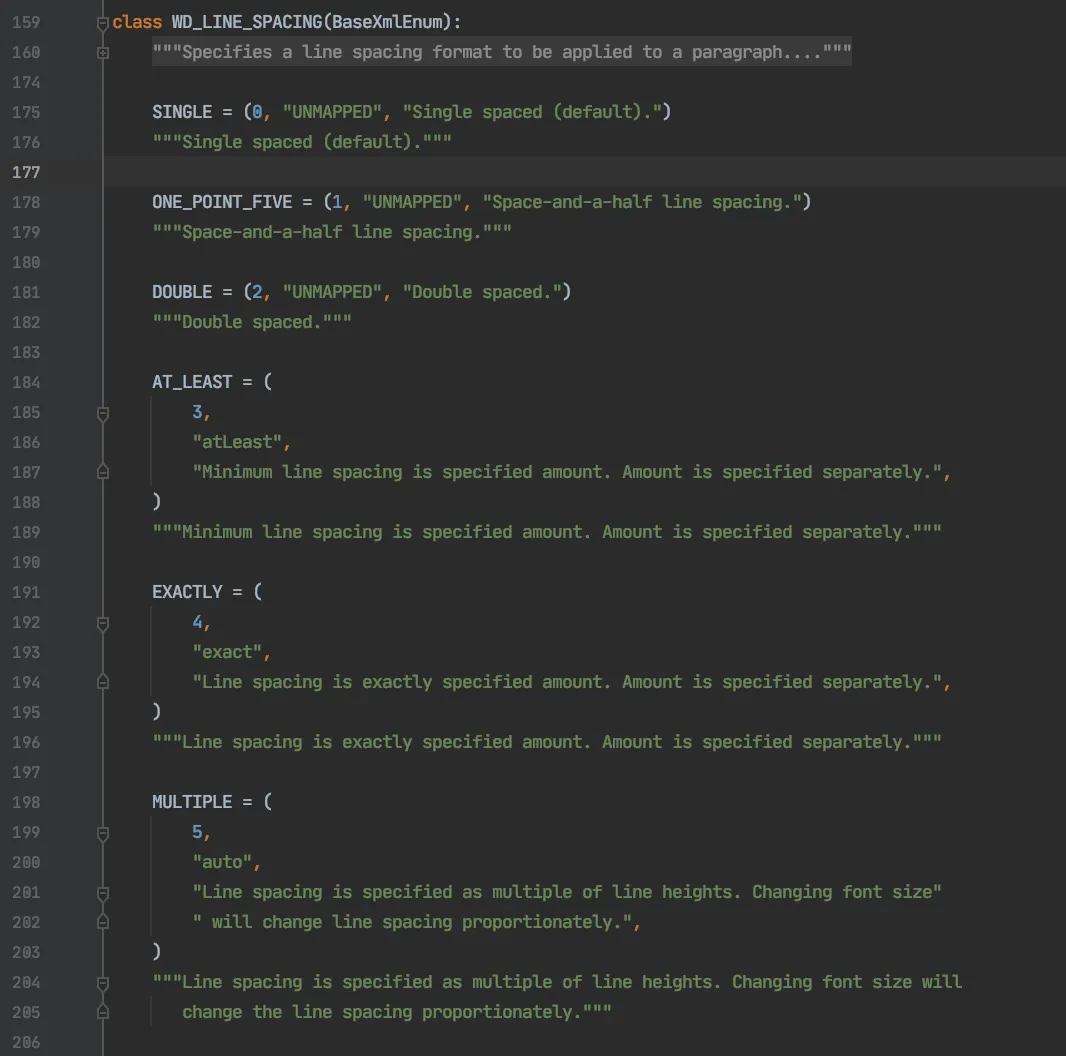Click the fold end marker at line 202
Image resolution: width=1066 pixels, height=1056 pixels.
tap(103, 921)
